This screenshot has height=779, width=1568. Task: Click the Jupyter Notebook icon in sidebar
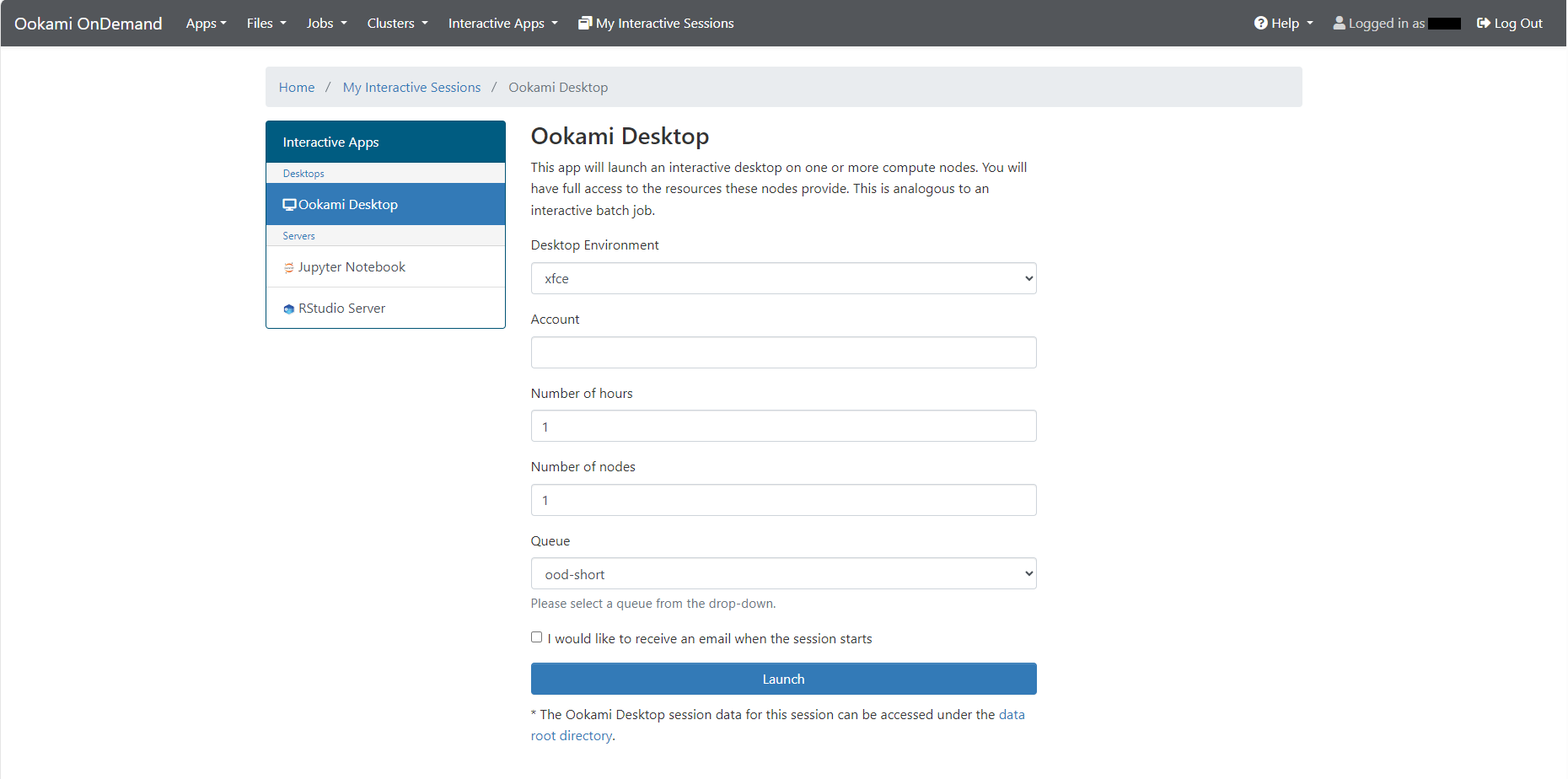pyautogui.click(x=289, y=266)
